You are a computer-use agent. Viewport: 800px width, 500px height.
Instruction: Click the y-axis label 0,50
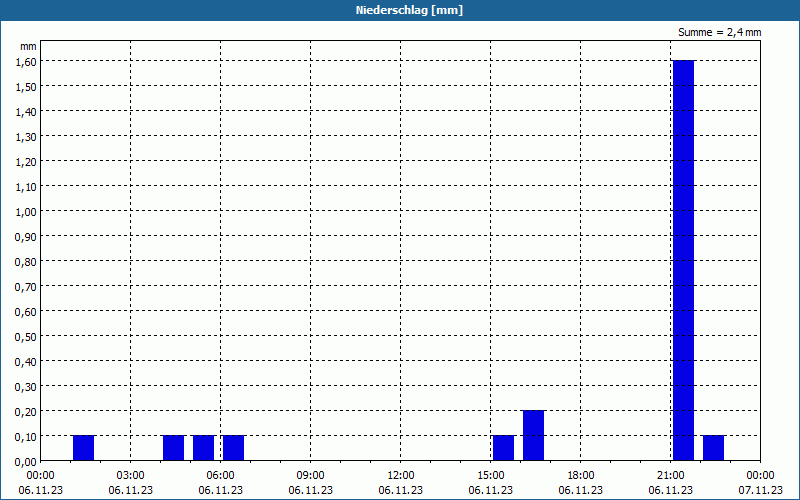[26, 336]
